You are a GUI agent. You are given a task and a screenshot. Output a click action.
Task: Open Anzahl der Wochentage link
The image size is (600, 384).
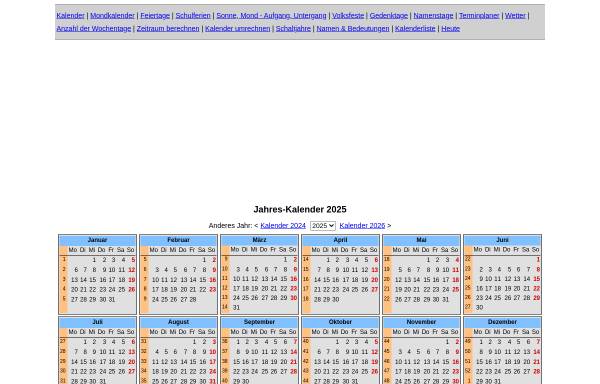pyautogui.click(x=94, y=29)
